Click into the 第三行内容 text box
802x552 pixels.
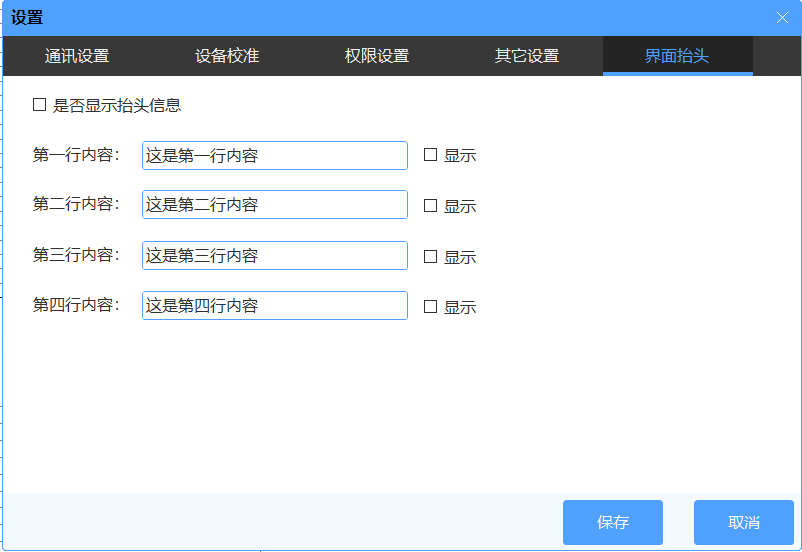(x=275, y=255)
